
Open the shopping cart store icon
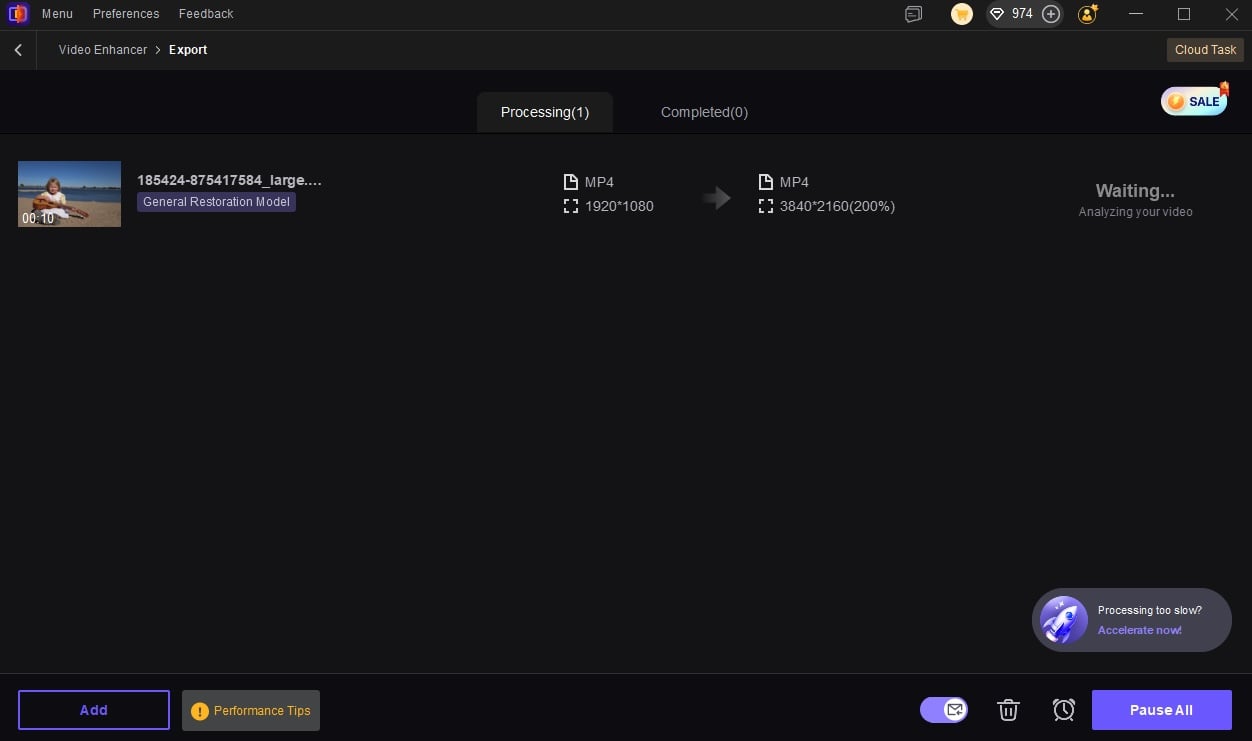point(961,14)
